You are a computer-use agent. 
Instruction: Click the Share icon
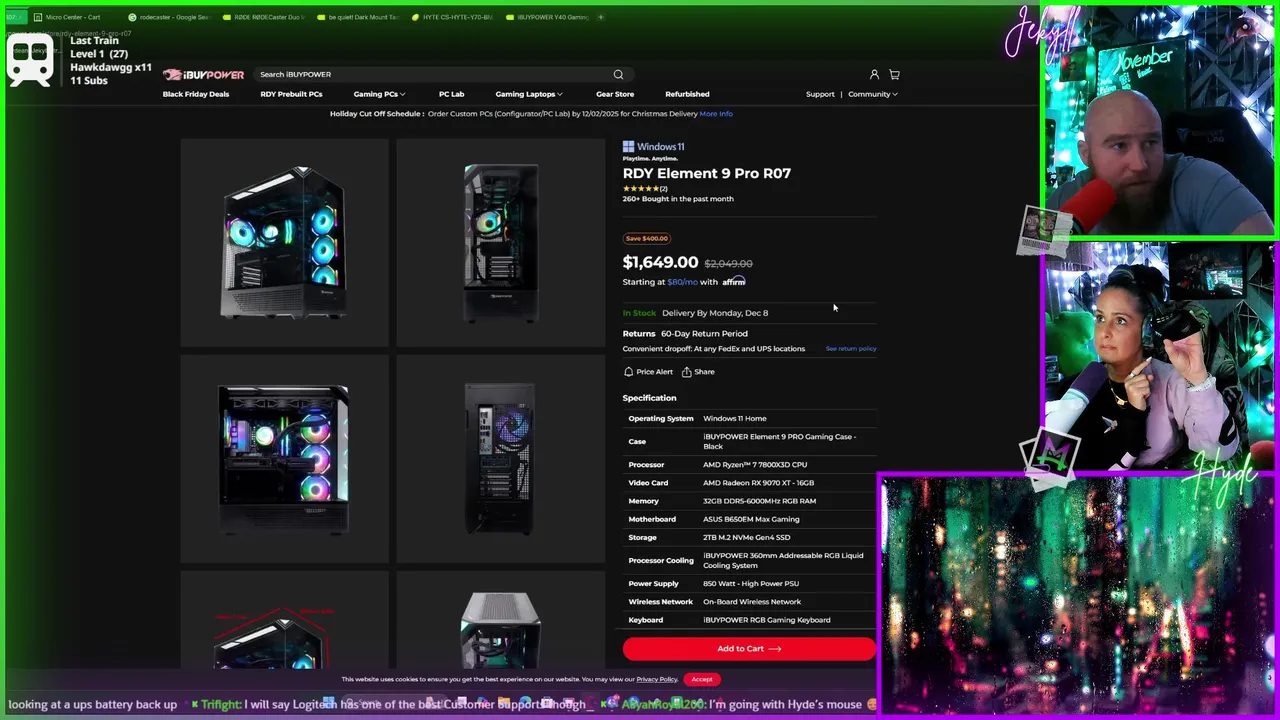tap(687, 372)
